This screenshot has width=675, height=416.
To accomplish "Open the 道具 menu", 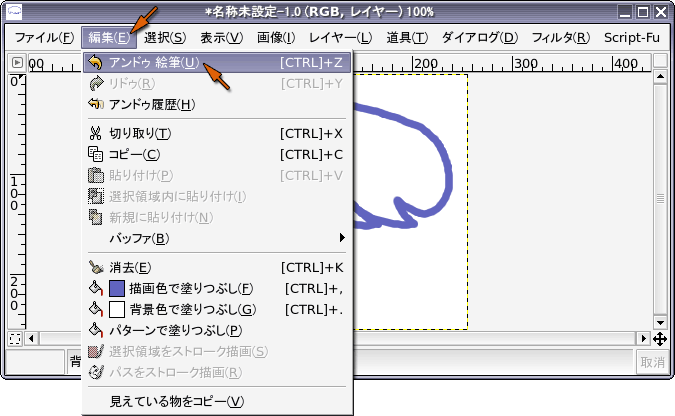I will [407, 37].
